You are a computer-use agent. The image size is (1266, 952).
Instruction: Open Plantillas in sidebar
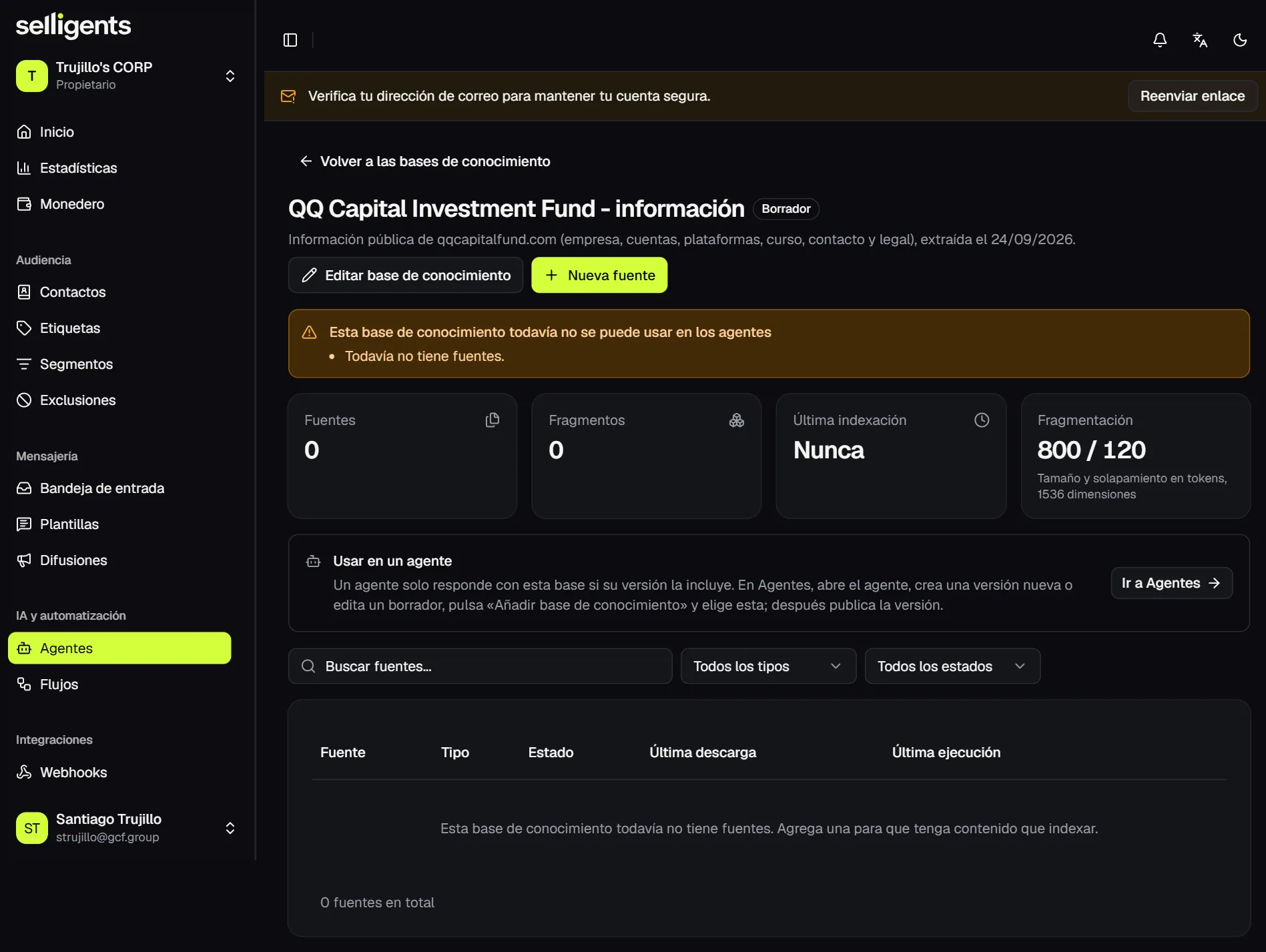tap(119, 524)
